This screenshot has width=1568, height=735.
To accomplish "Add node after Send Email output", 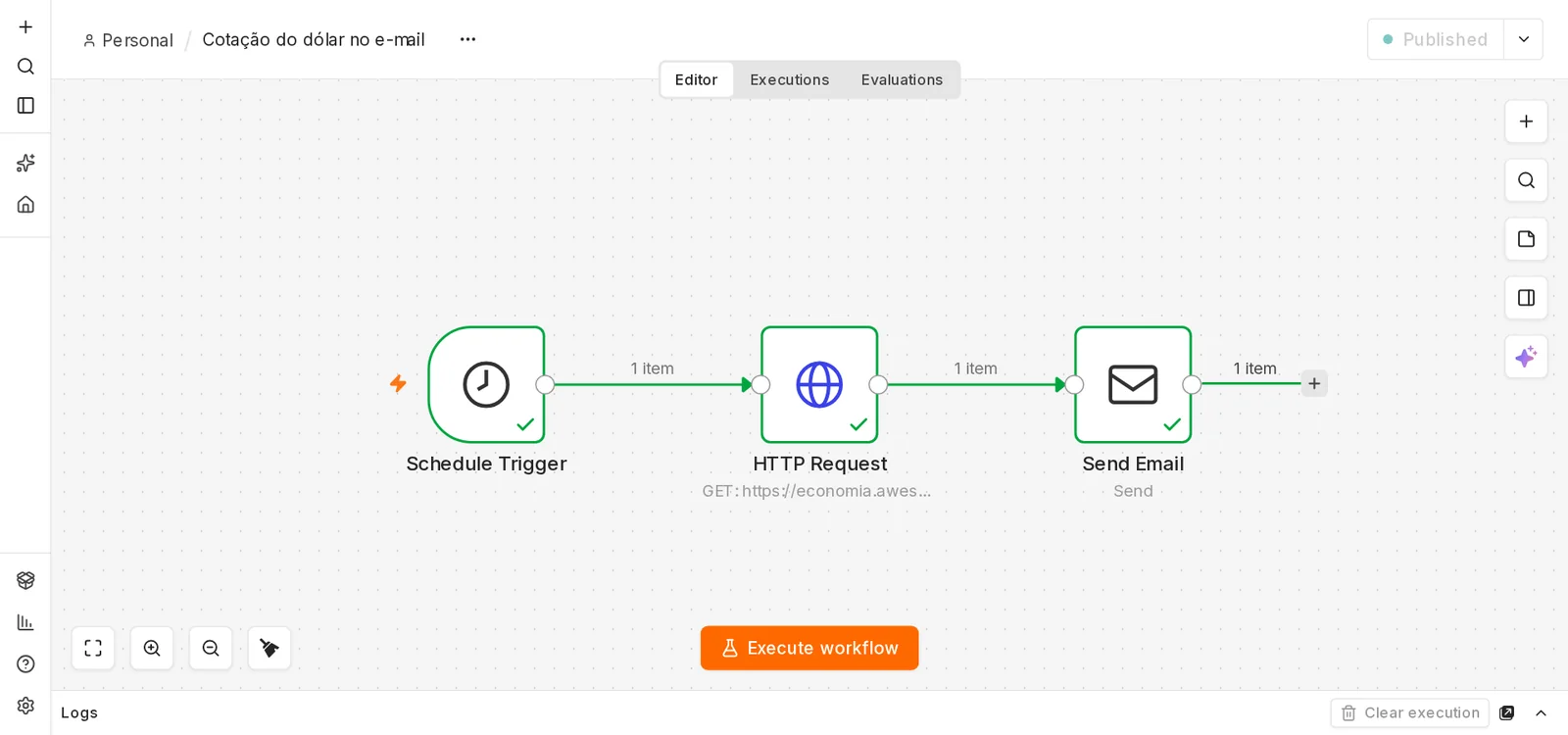I will coord(1314,383).
